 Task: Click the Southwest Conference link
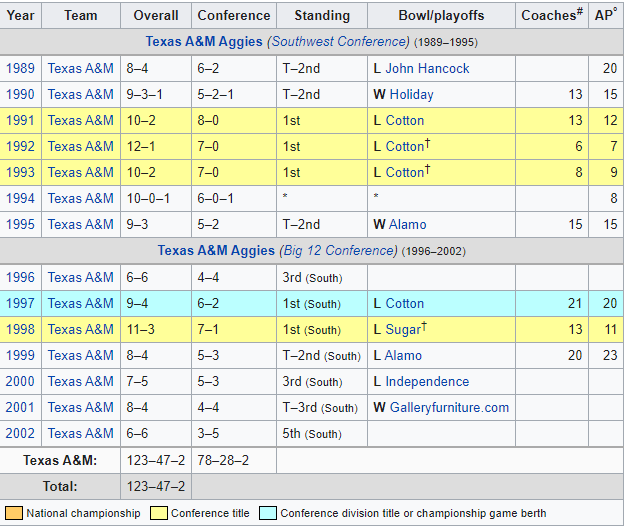(339, 42)
